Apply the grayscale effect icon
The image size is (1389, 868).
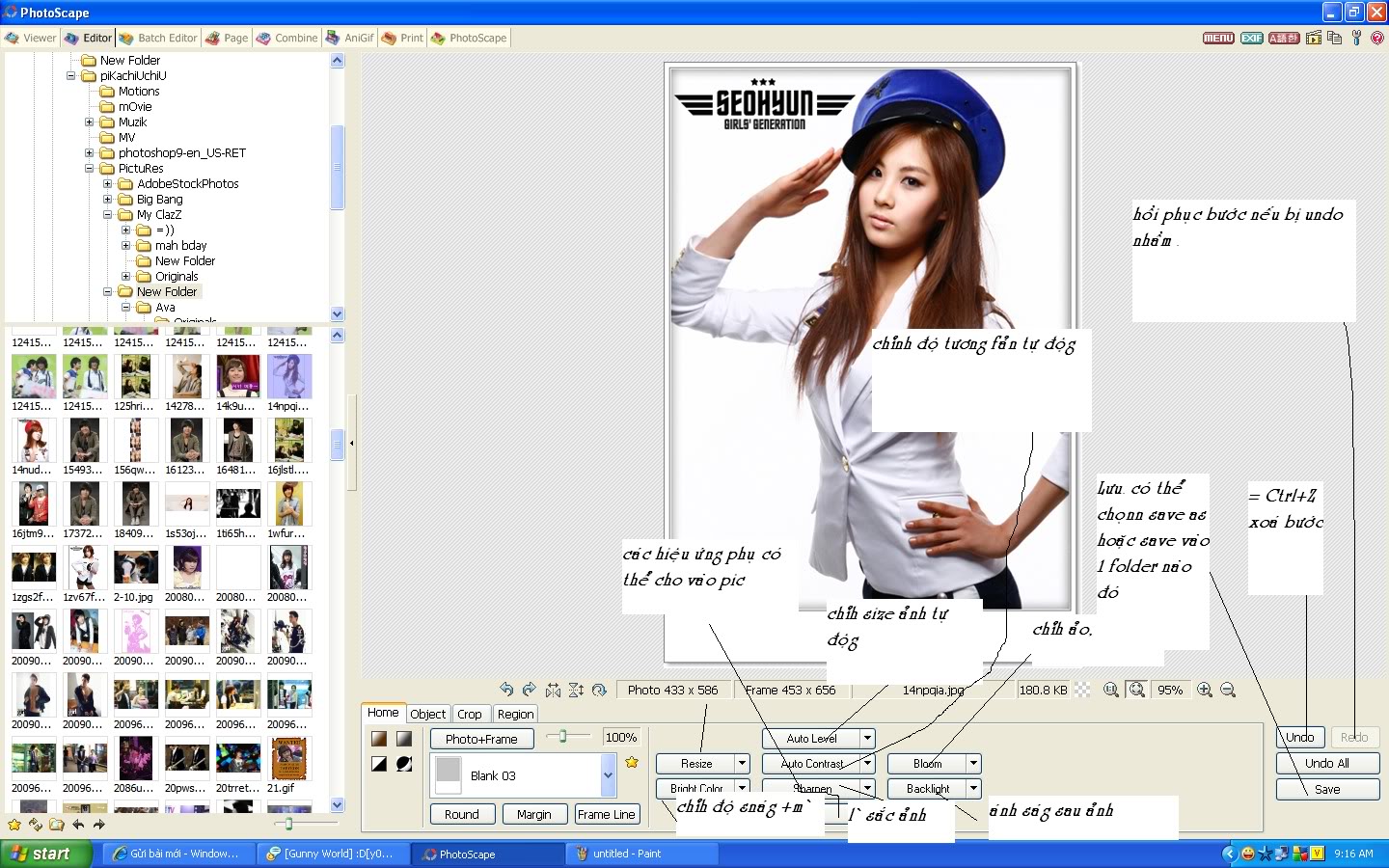(x=404, y=739)
